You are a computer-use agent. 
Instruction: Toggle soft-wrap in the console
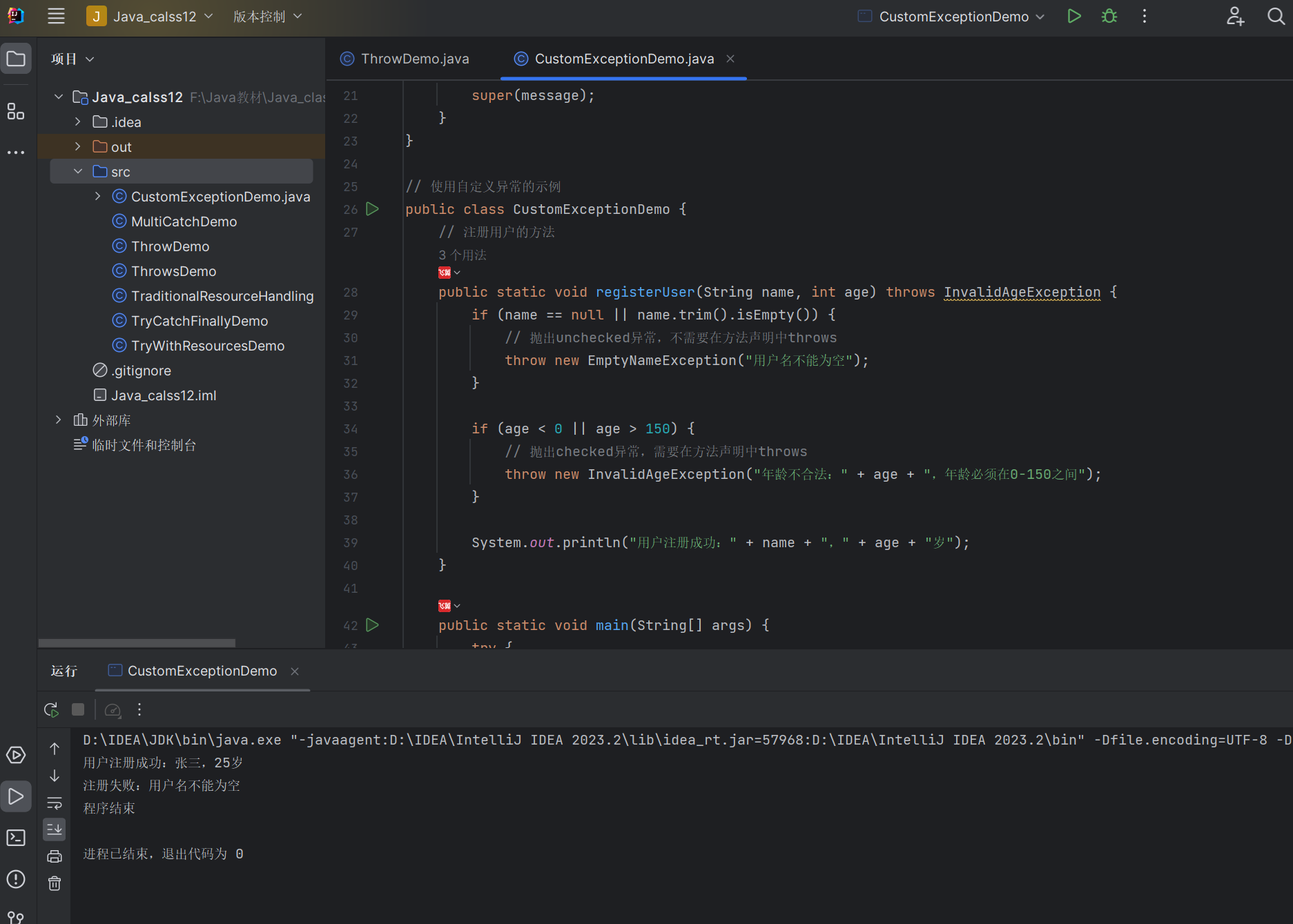pos(55,803)
